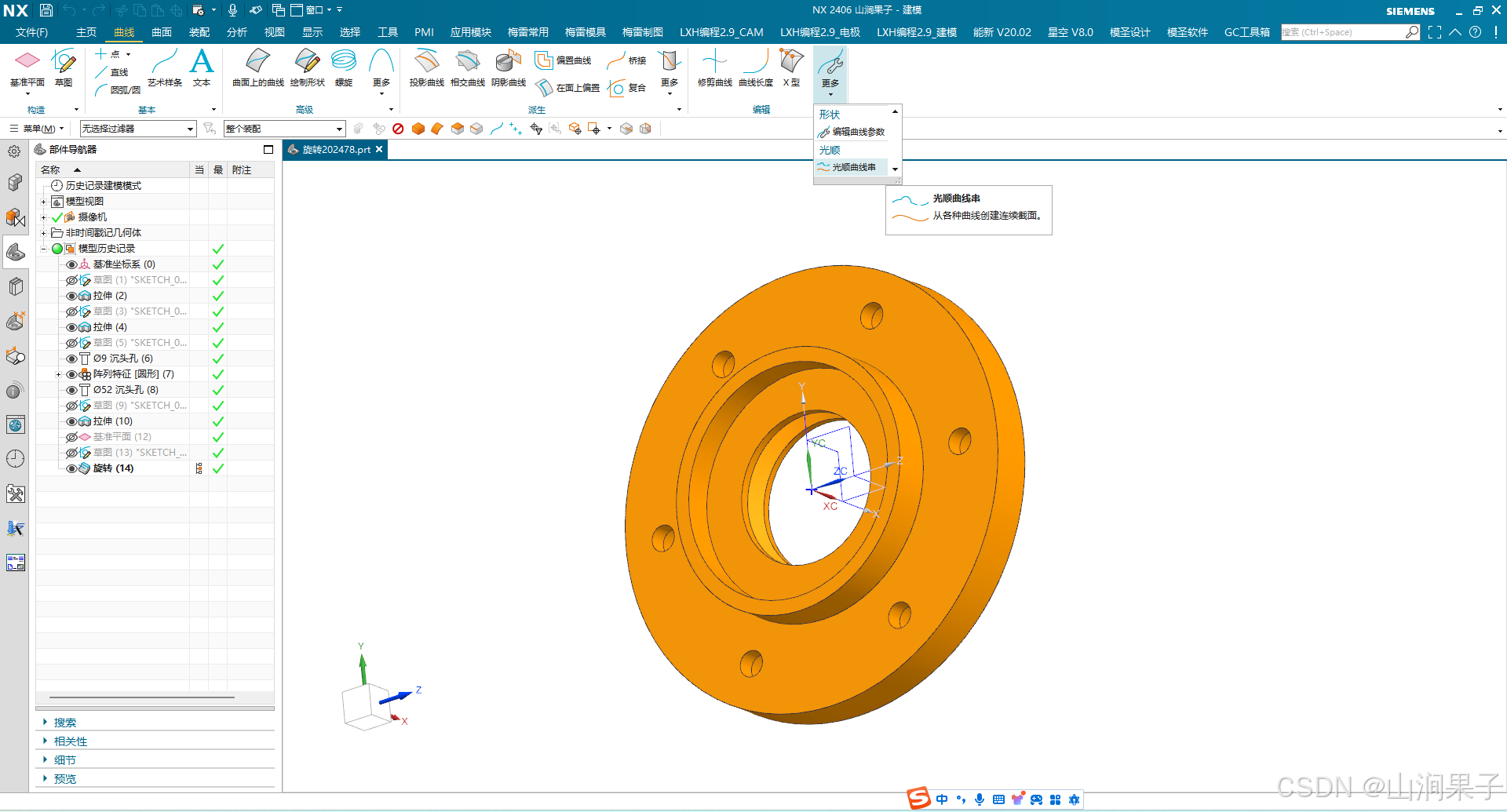Click the 直线 line tool
This screenshot has height=812, width=1507.
click(x=111, y=72)
